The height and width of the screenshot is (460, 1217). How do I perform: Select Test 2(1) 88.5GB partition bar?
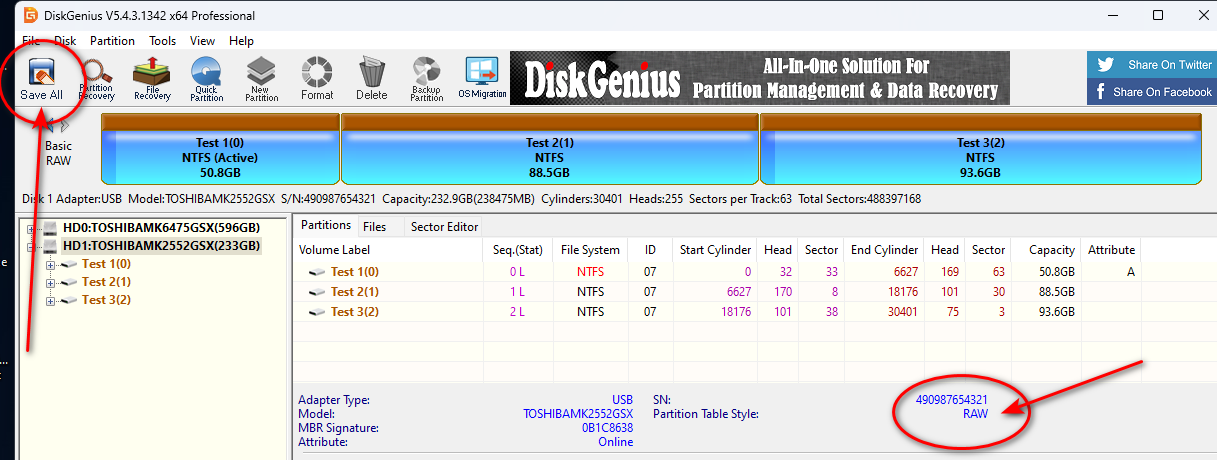tap(550, 149)
